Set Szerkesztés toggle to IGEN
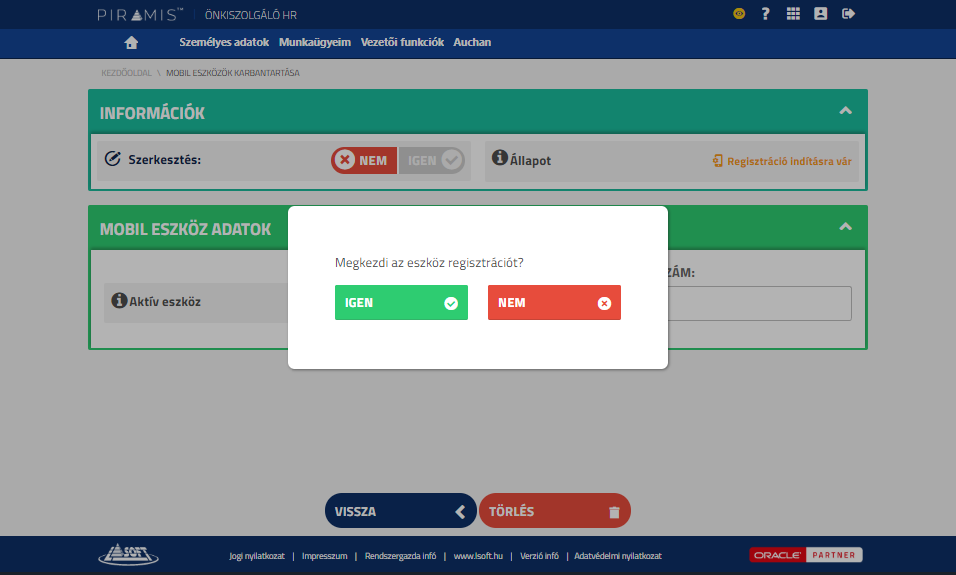 pos(432,160)
